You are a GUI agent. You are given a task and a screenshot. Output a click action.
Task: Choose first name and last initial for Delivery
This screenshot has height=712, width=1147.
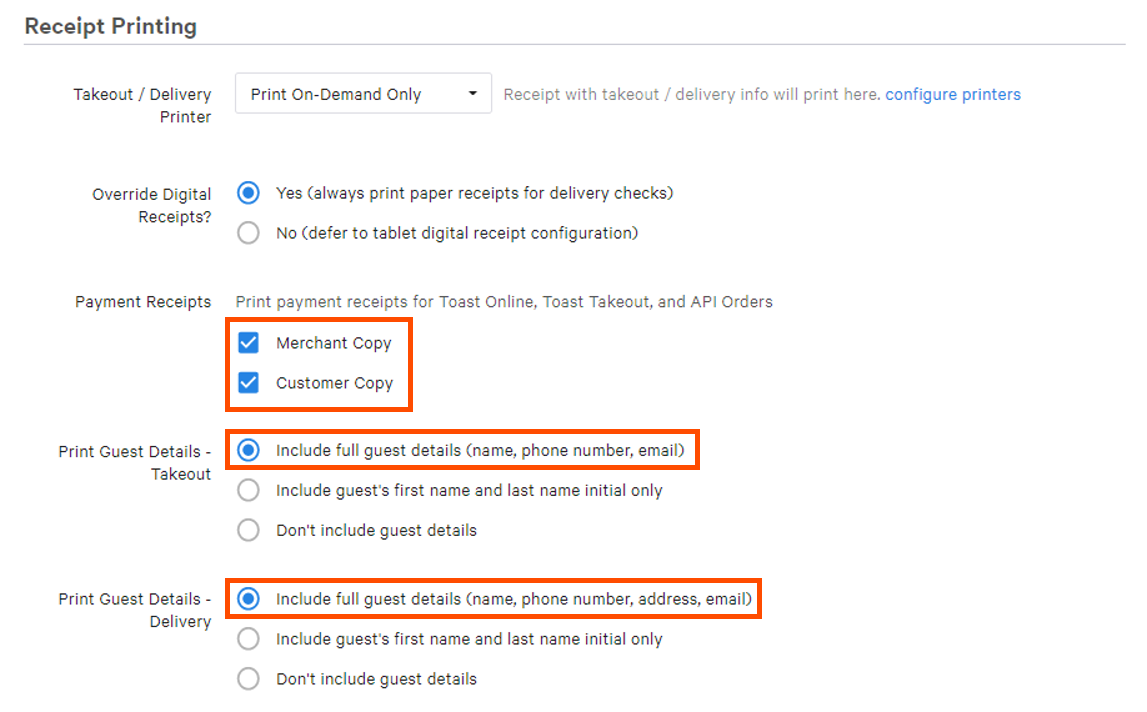(x=248, y=638)
